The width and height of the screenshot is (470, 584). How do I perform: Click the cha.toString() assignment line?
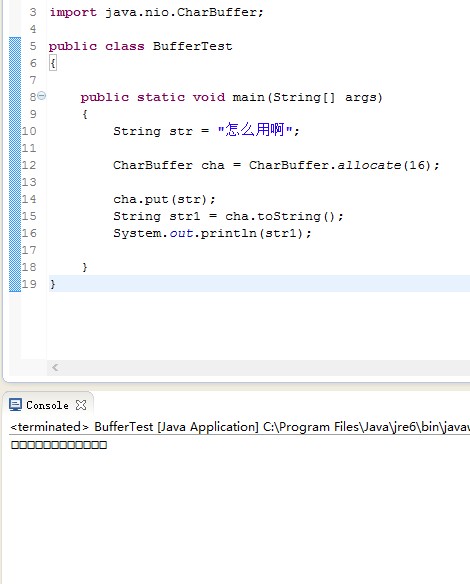click(228, 216)
